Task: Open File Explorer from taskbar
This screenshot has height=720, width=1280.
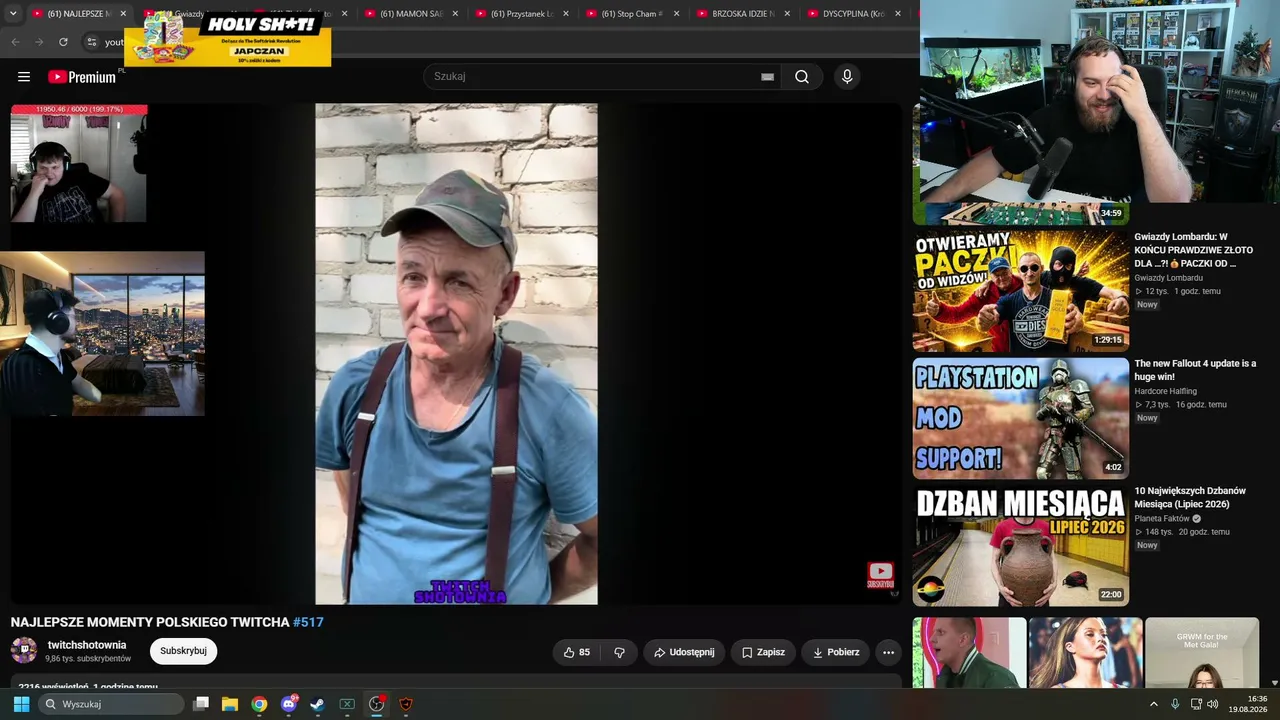Action: [x=230, y=704]
